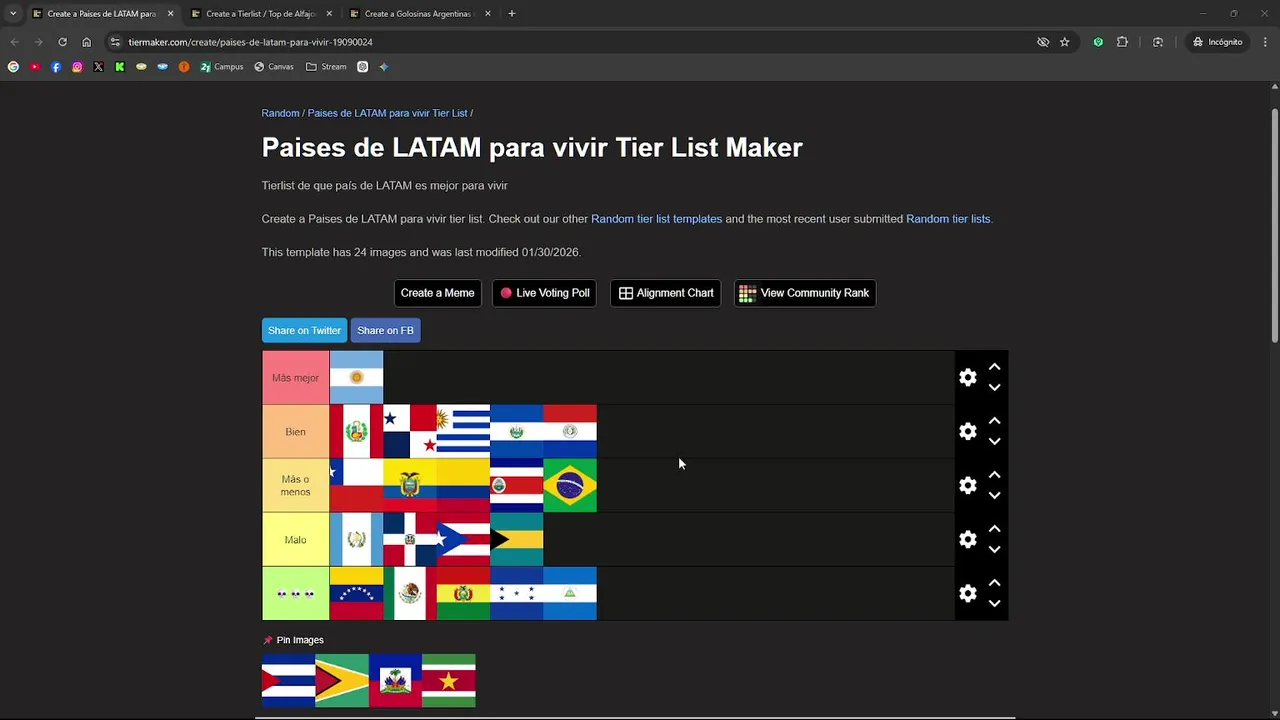The image size is (1280, 720).
Task: Open settings gear for the Malo tier
Action: coord(967,540)
